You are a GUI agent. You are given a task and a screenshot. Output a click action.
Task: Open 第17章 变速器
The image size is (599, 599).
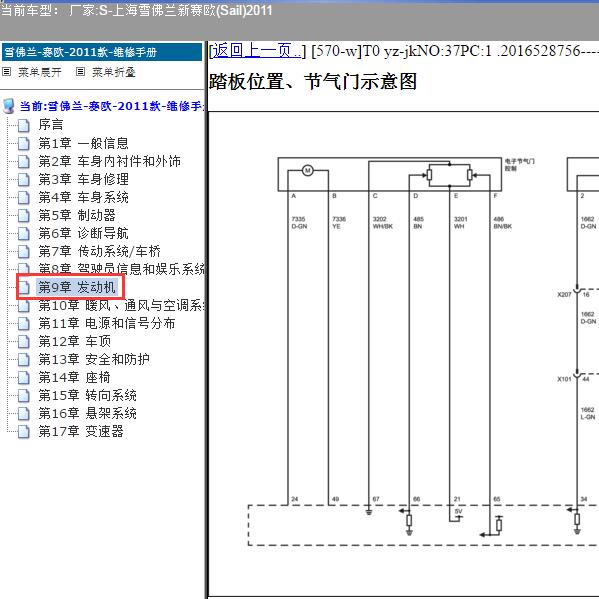pyautogui.click(x=81, y=431)
